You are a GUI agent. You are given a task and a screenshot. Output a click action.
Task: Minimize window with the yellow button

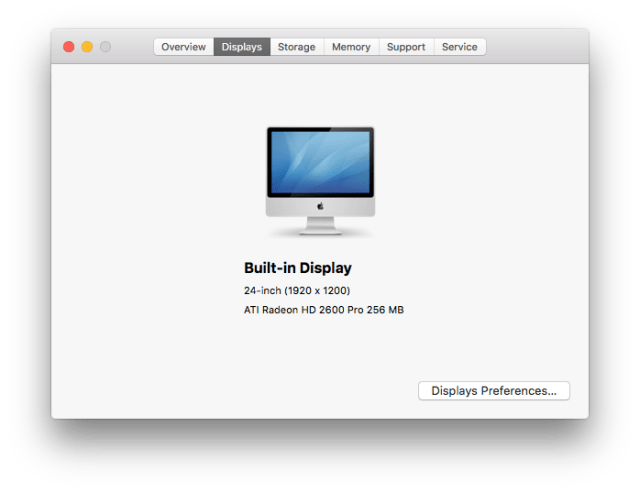87,47
